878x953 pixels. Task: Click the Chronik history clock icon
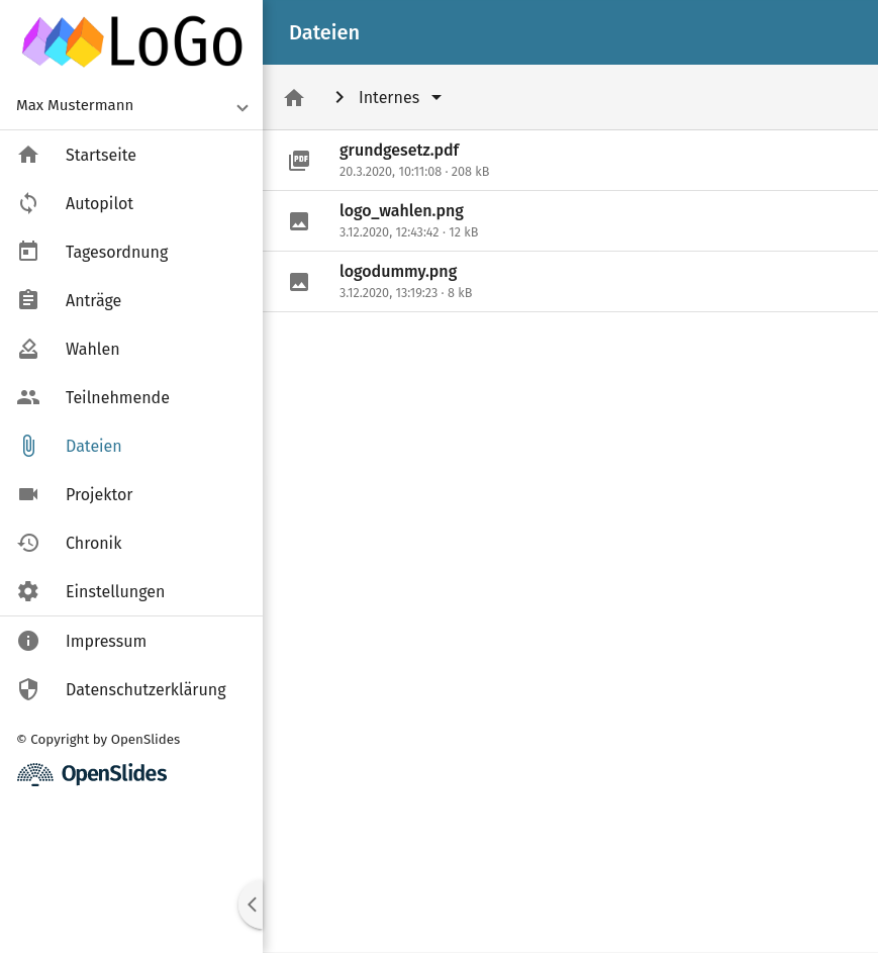(x=28, y=543)
